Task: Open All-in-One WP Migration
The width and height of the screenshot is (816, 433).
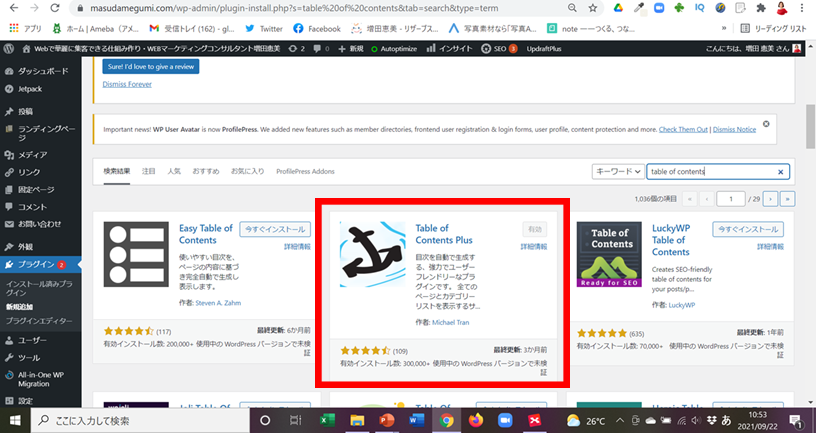Action: [41, 379]
